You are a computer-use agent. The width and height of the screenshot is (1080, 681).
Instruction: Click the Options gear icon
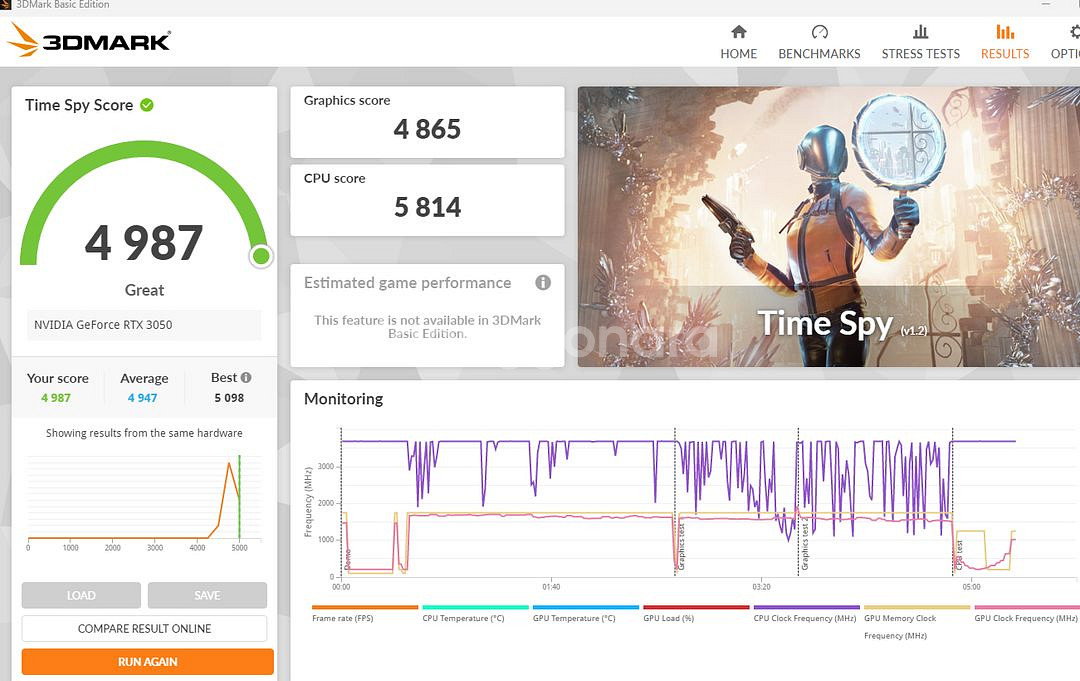(x=1074, y=32)
